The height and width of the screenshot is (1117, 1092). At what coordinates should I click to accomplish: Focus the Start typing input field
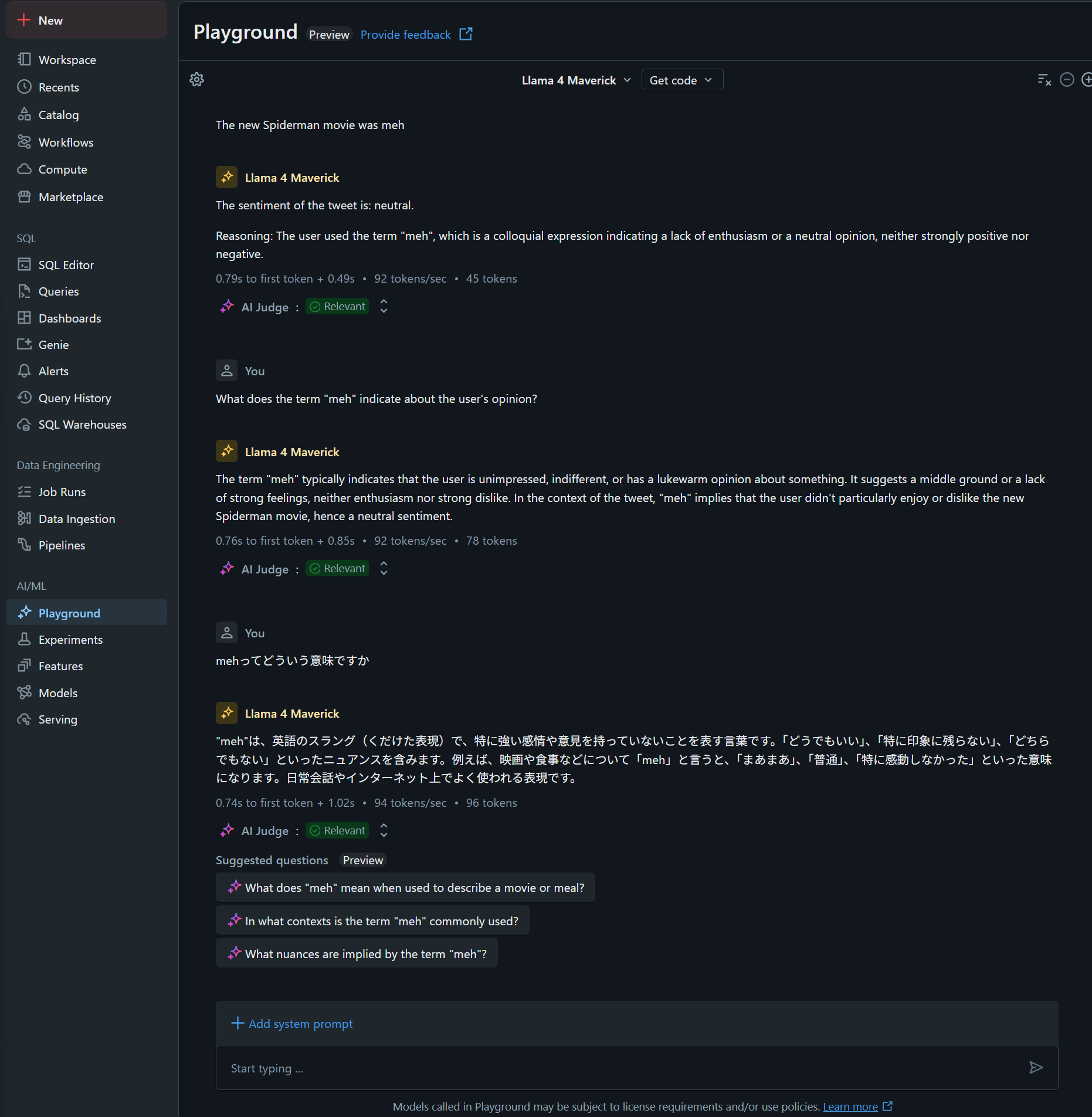tap(622, 1068)
